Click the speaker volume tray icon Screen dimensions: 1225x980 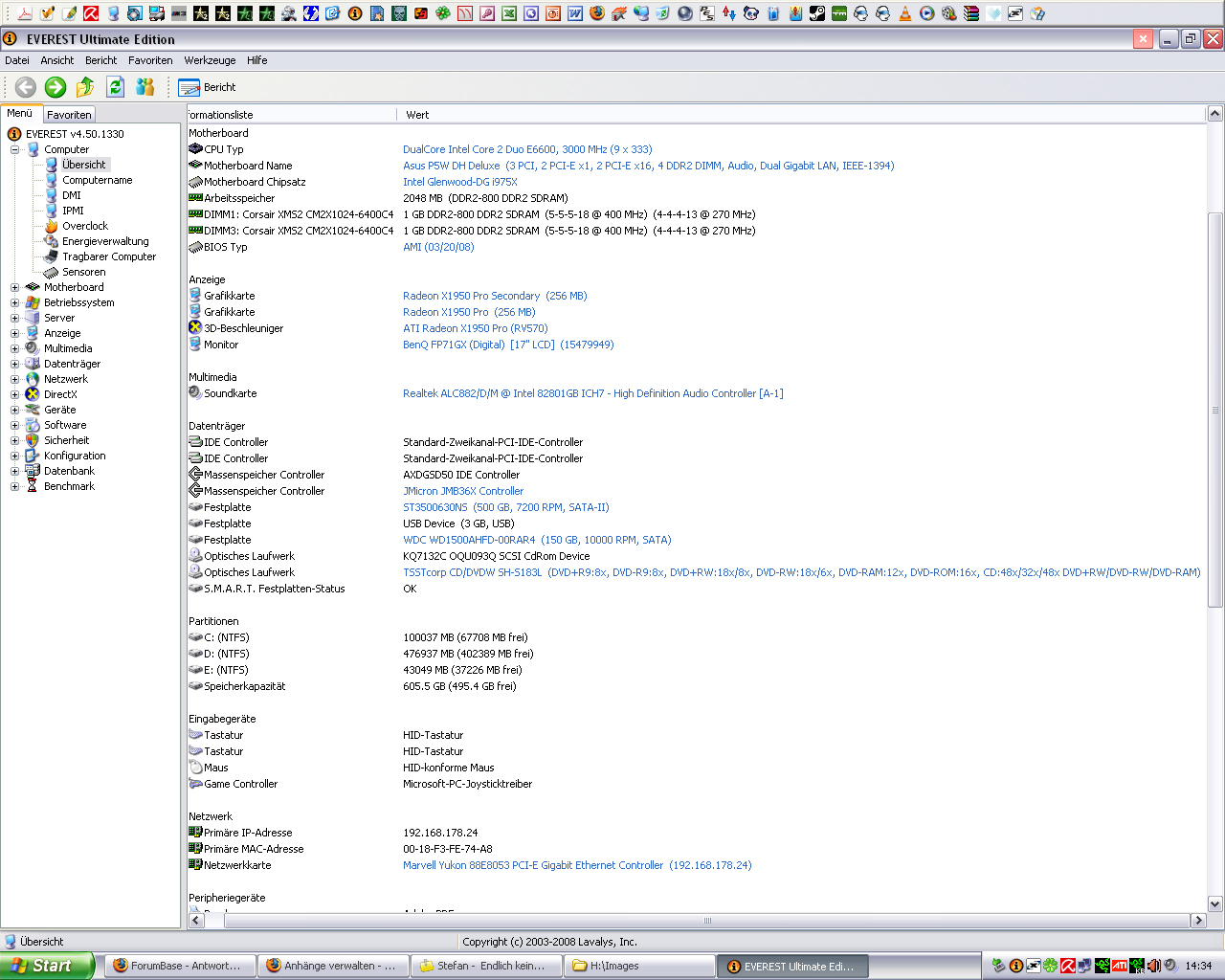1170,966
